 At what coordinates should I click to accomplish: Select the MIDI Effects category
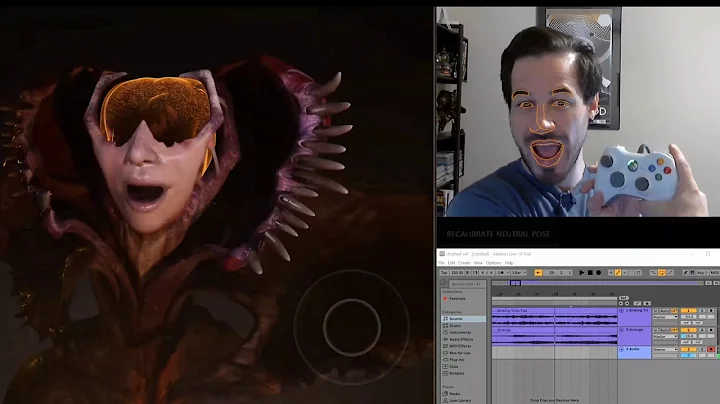(x=460, y=346)
